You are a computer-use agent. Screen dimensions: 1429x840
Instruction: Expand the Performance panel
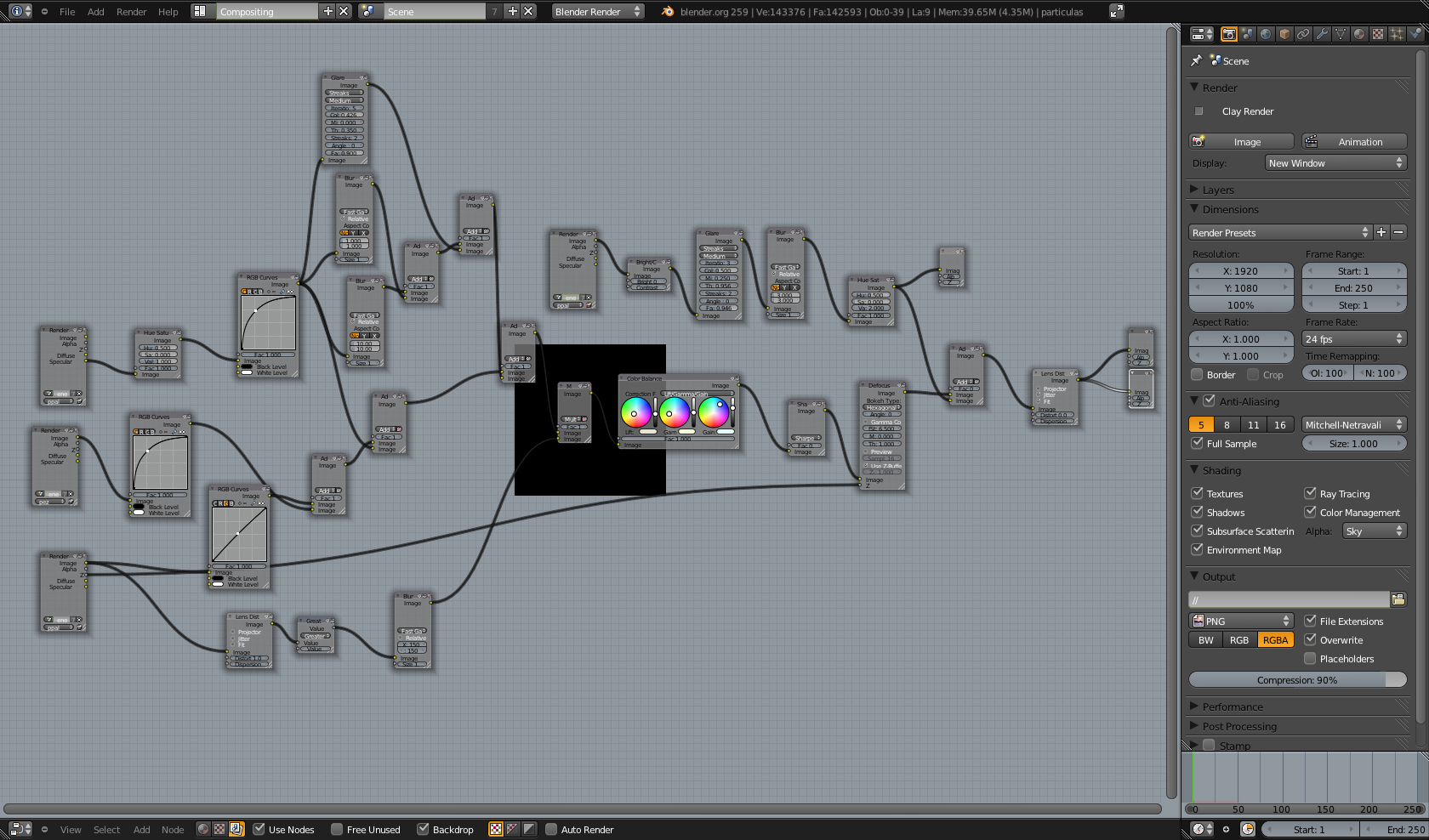(x=1233, y=707)
